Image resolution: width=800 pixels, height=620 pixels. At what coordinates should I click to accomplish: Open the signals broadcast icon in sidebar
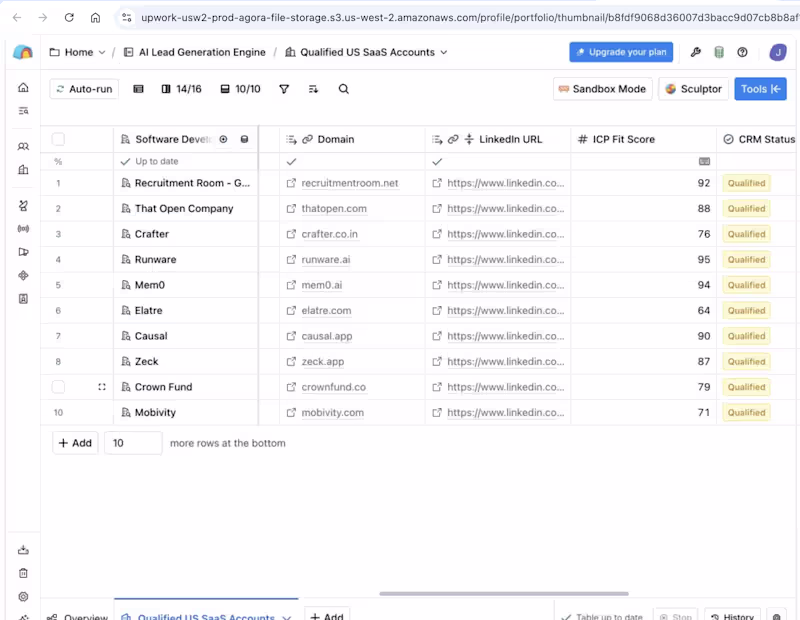click(23, 229)
